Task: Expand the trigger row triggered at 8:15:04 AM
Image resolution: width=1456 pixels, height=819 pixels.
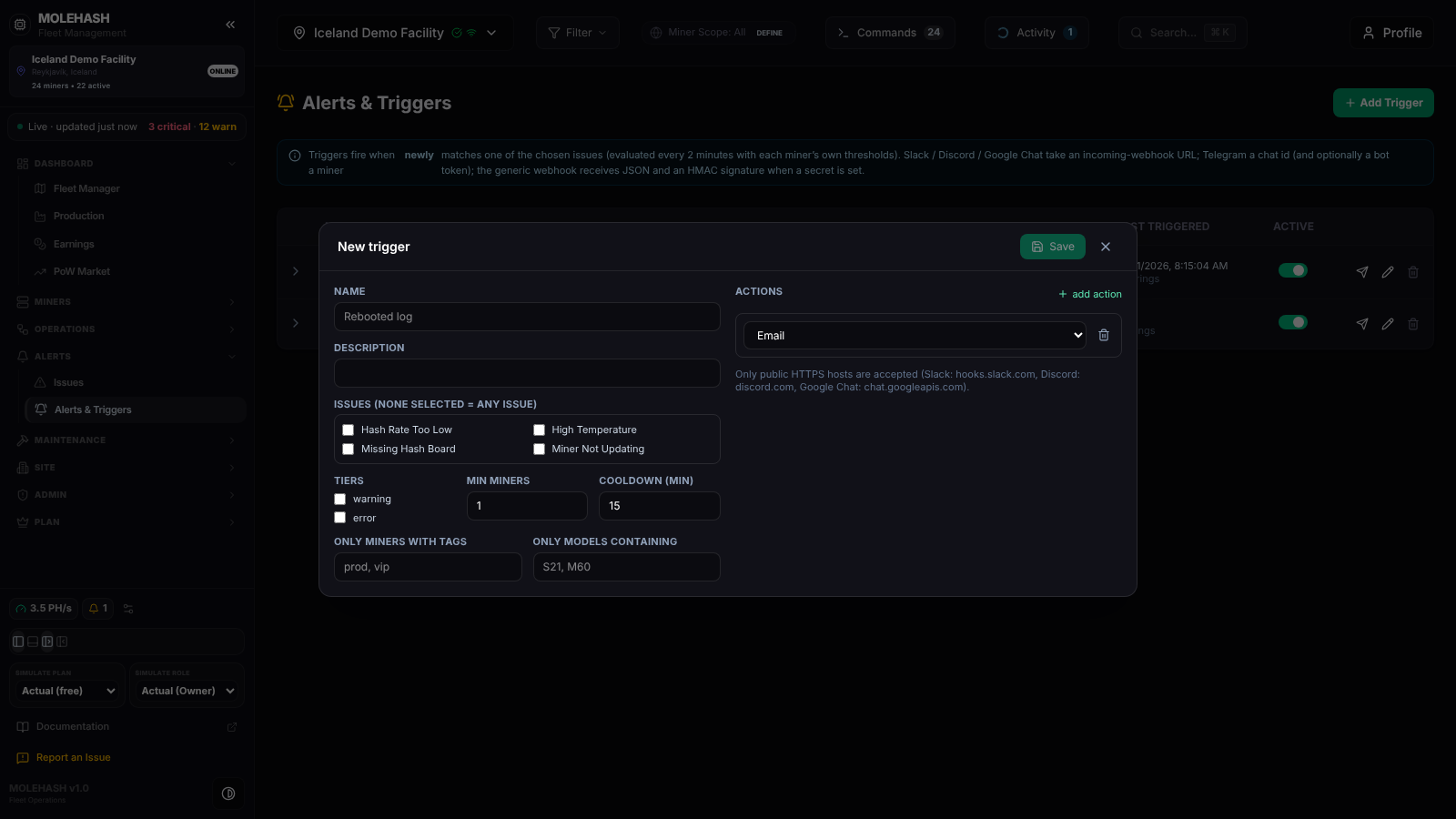Action: coord(296,271)
